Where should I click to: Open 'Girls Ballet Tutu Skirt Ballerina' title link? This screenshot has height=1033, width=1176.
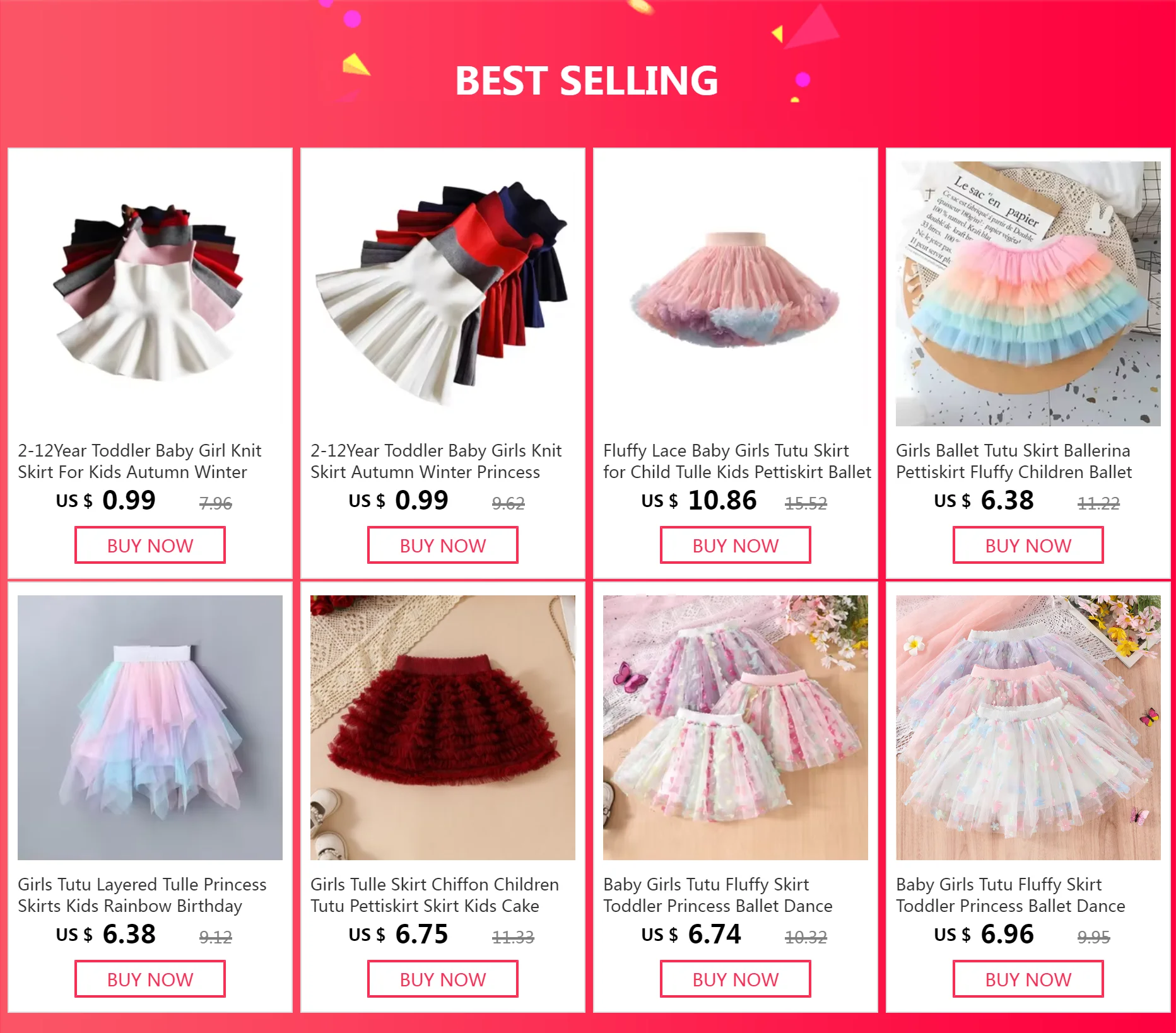click(1013, 451)
